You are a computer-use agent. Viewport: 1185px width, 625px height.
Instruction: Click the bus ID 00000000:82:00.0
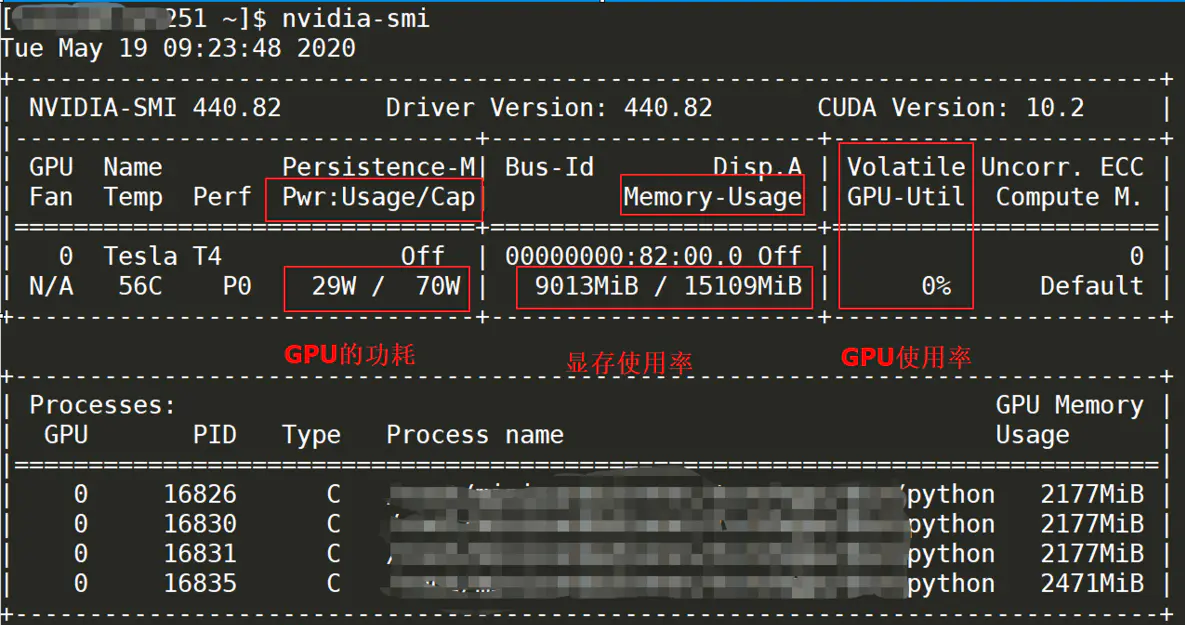click(x=623, y=256)
